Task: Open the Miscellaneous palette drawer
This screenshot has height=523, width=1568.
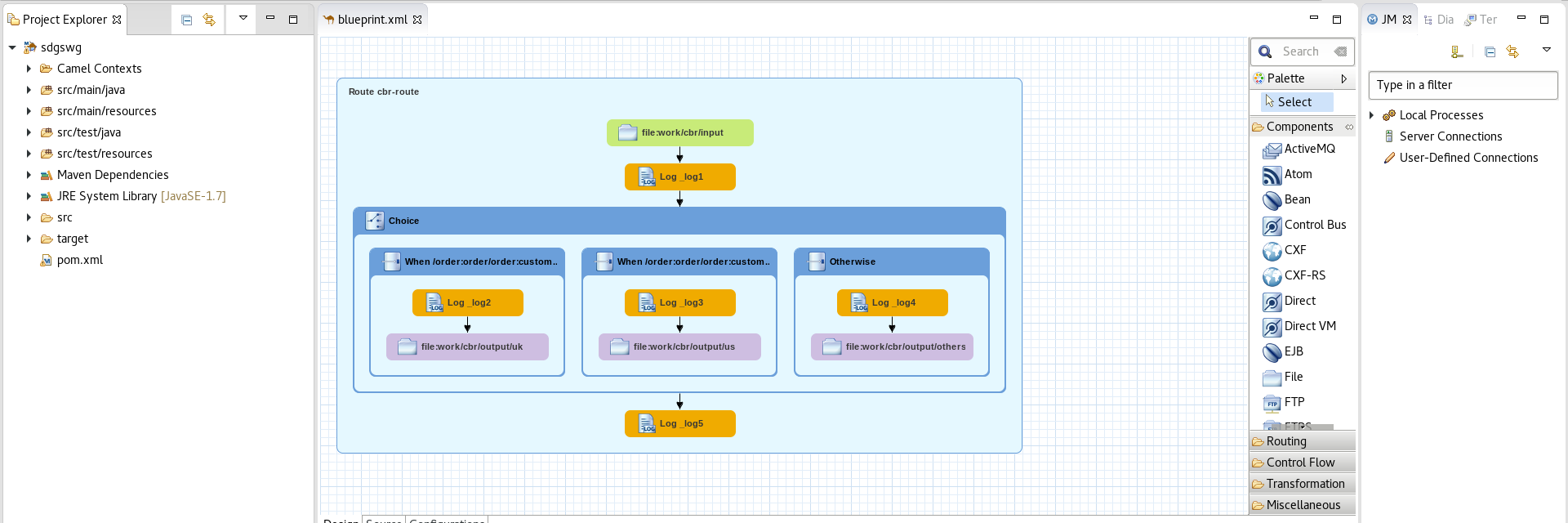Action: tap(1303, 505)
